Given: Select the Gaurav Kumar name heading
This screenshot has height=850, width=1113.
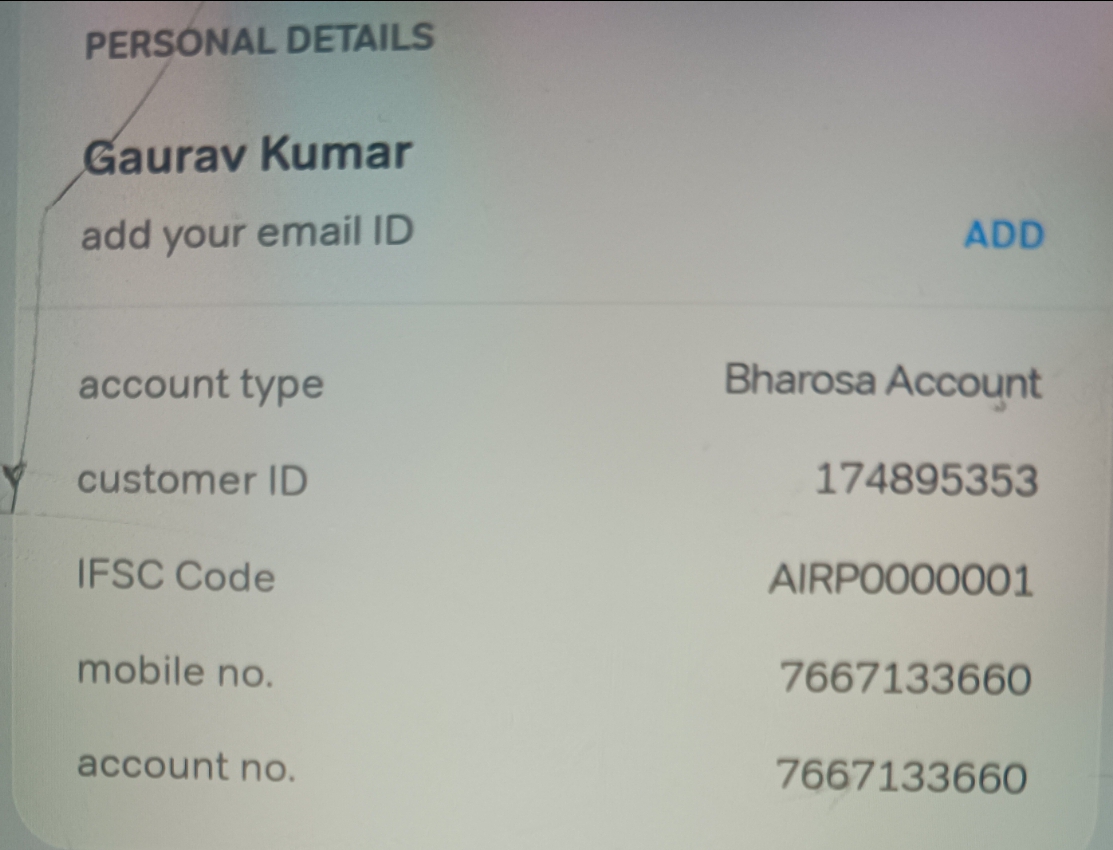Looking at the screenshot, I should coord(247,154).
